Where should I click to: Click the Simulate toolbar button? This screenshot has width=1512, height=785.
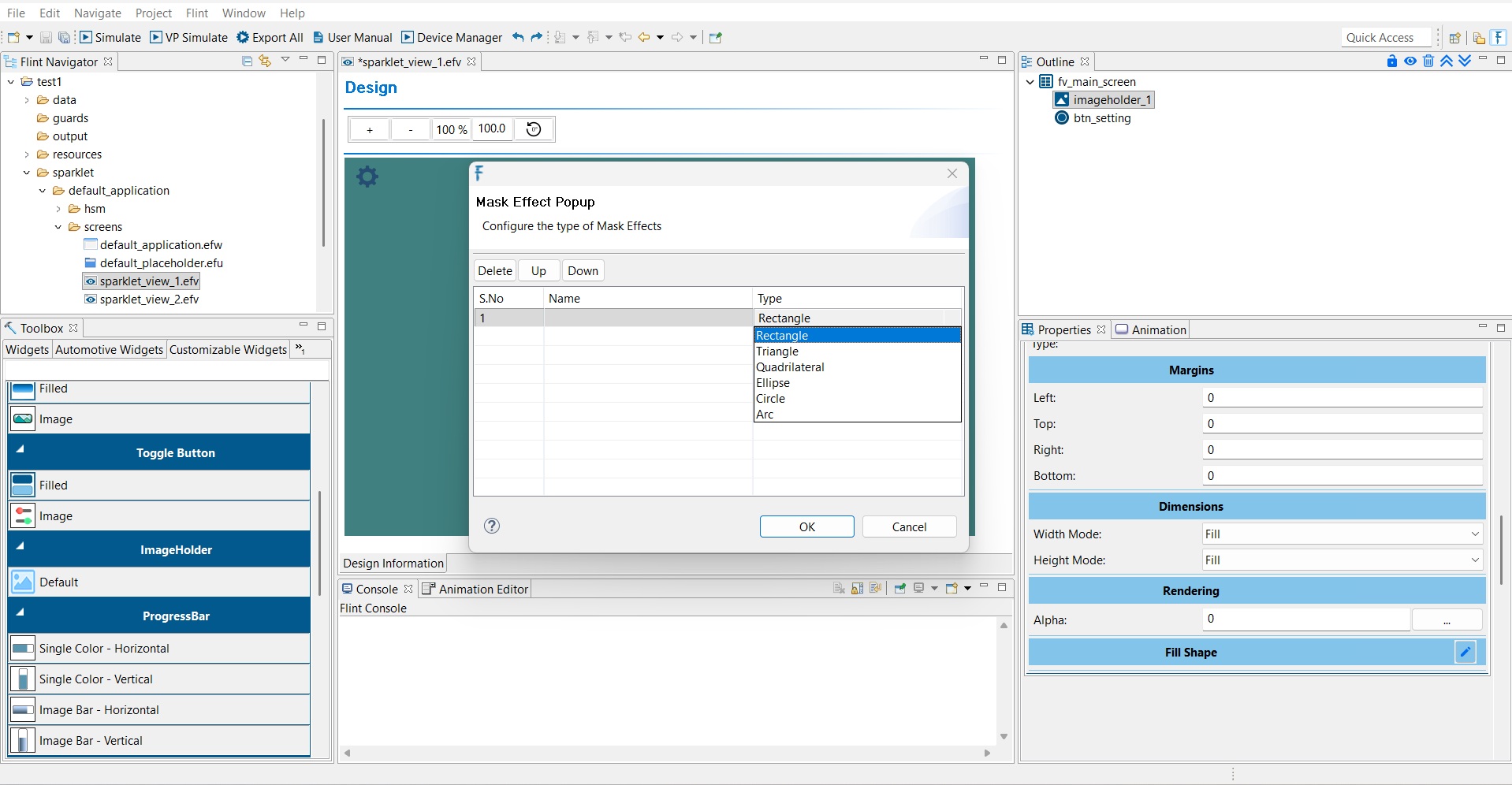tap(110, 37)
